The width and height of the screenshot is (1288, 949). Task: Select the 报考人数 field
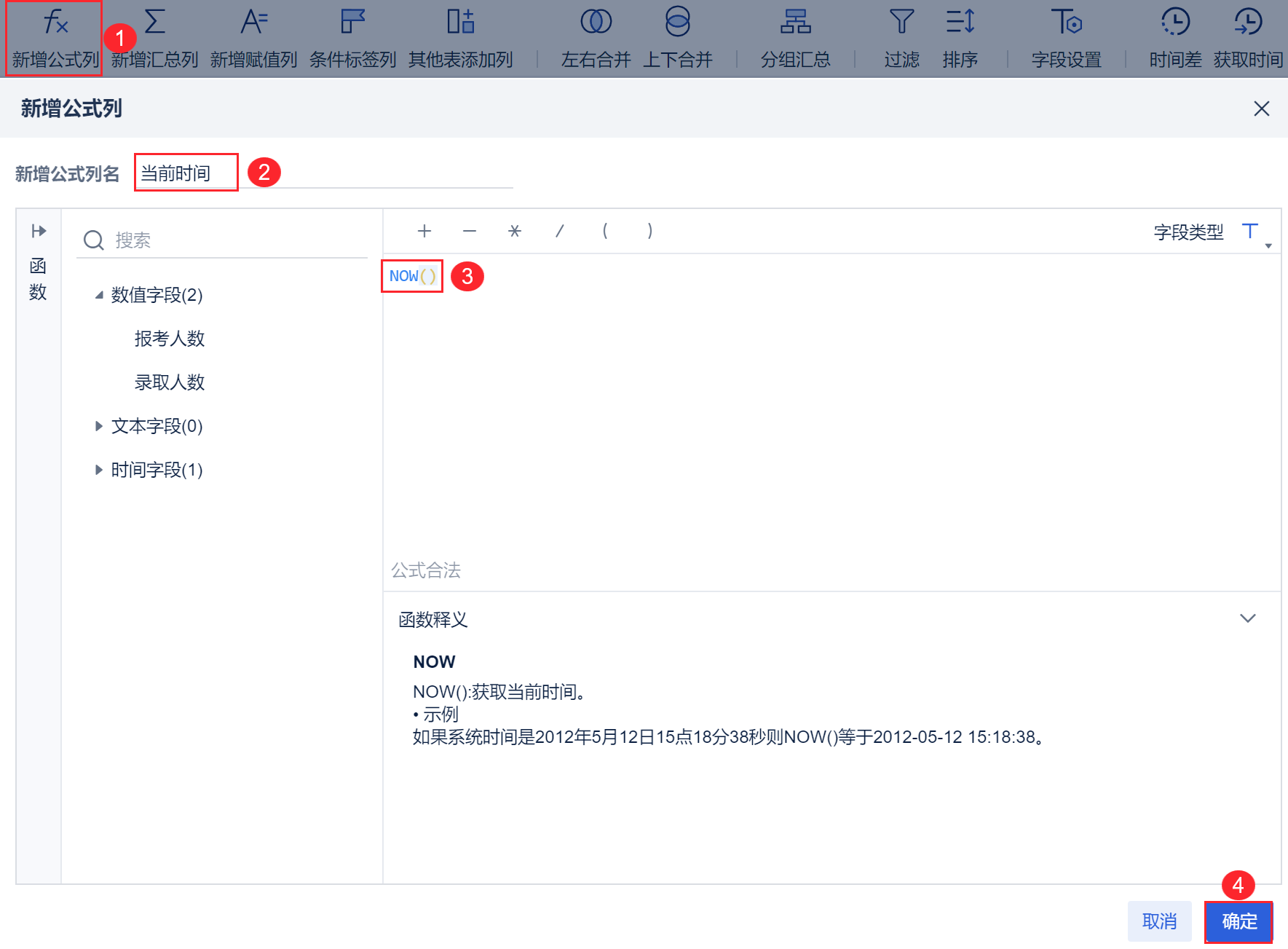coord(170,339)
